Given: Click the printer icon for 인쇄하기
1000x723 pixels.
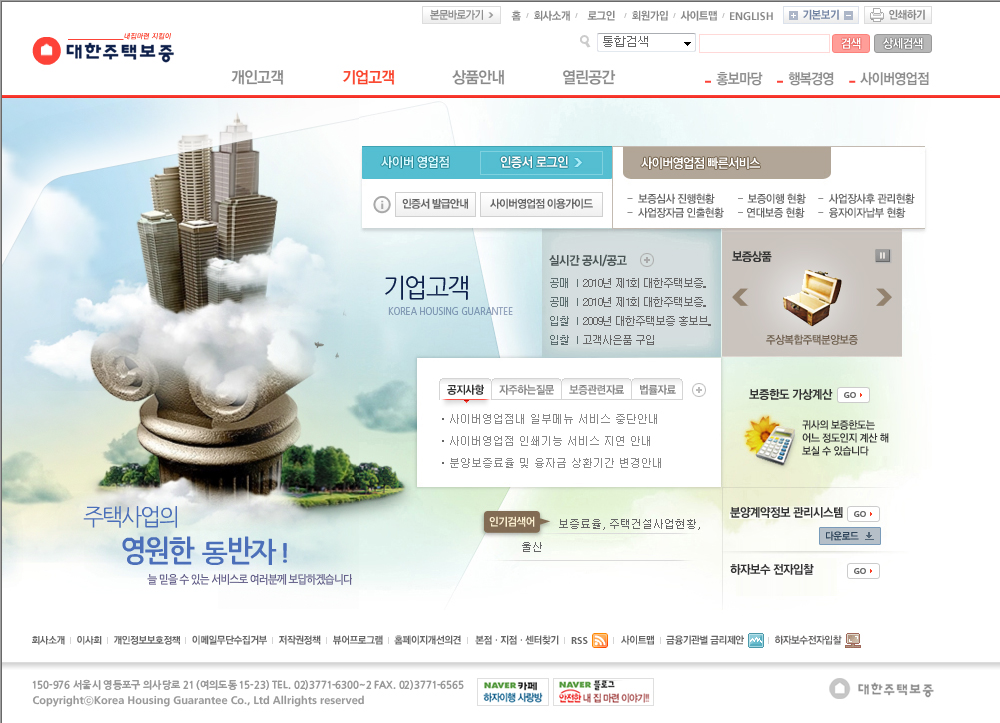Looking at the screenshot, I should [877, 15].
